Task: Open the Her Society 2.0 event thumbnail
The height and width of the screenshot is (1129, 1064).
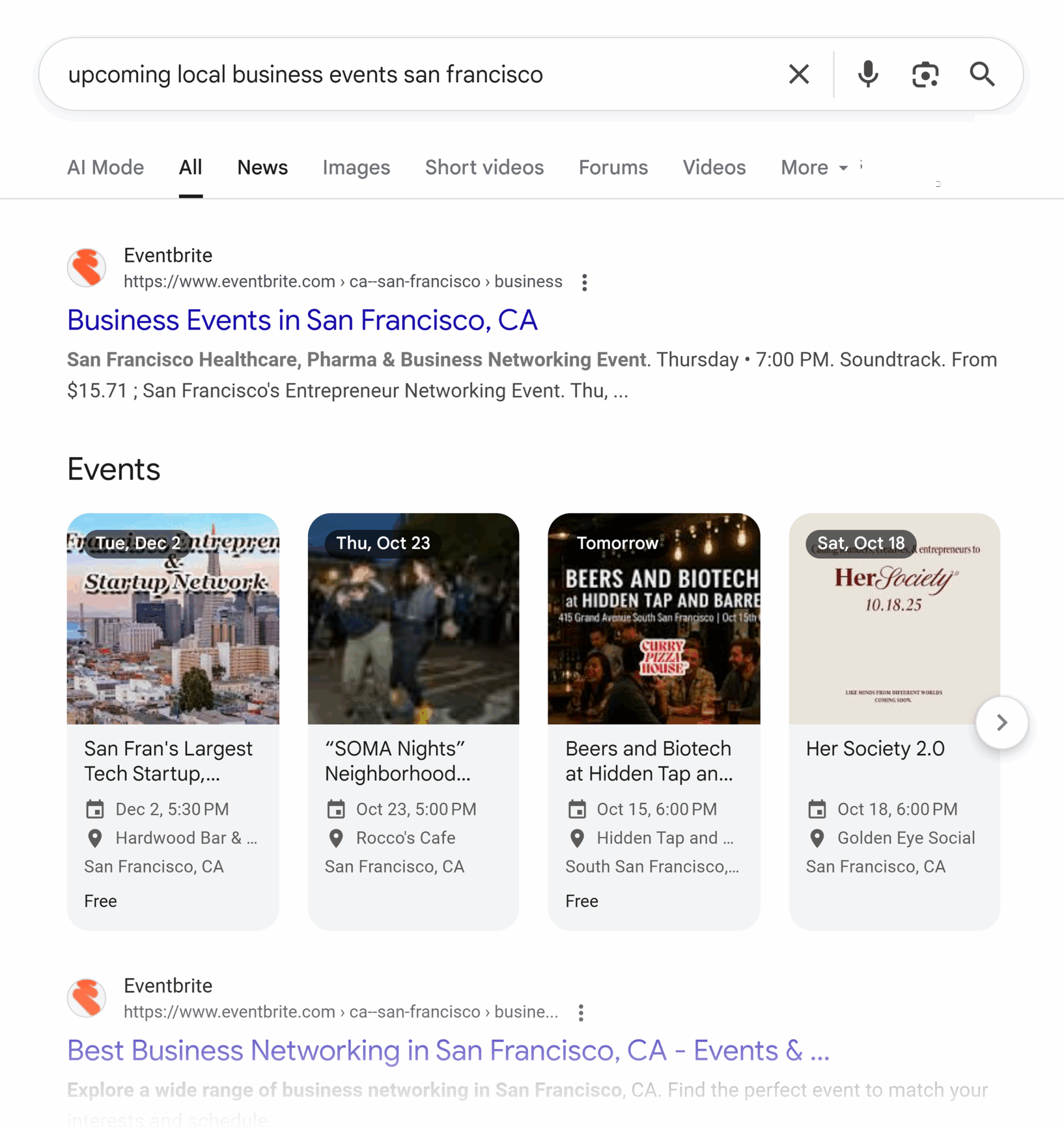Action: [x=894, y=619]
